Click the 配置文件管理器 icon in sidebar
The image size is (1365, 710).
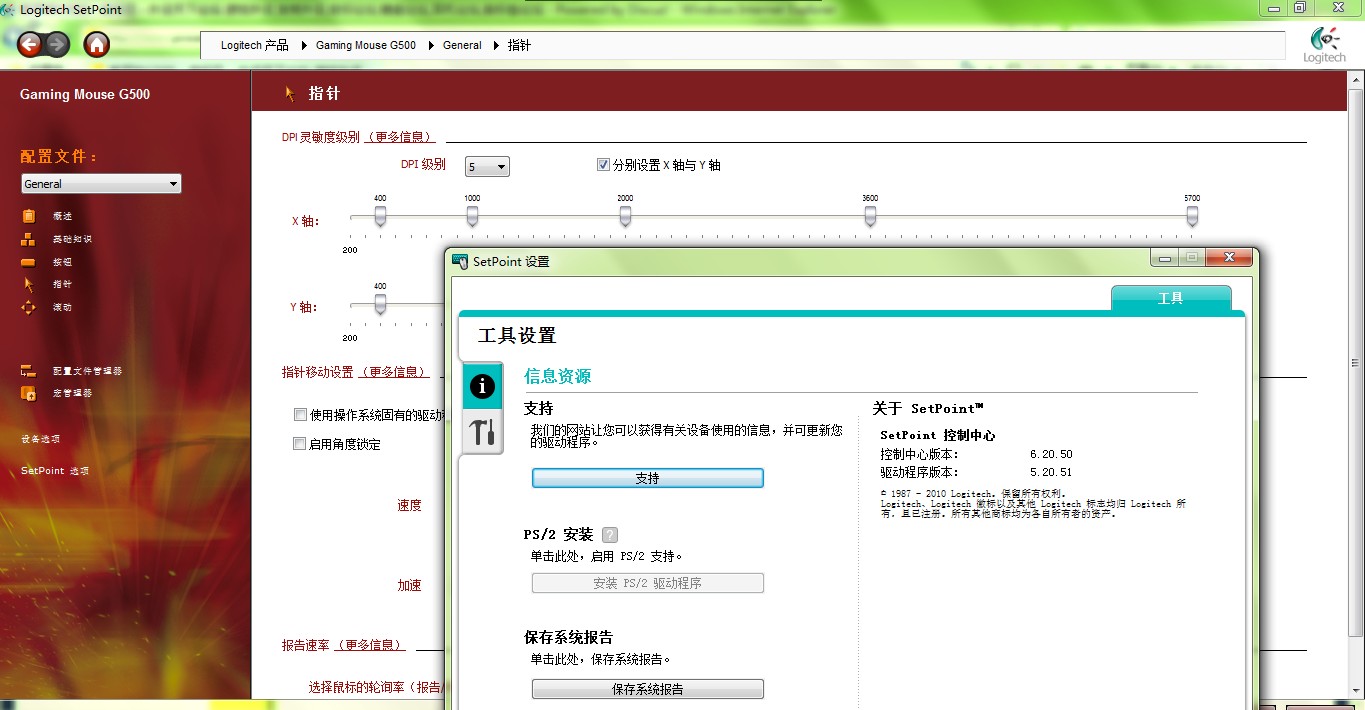[29, 371]
